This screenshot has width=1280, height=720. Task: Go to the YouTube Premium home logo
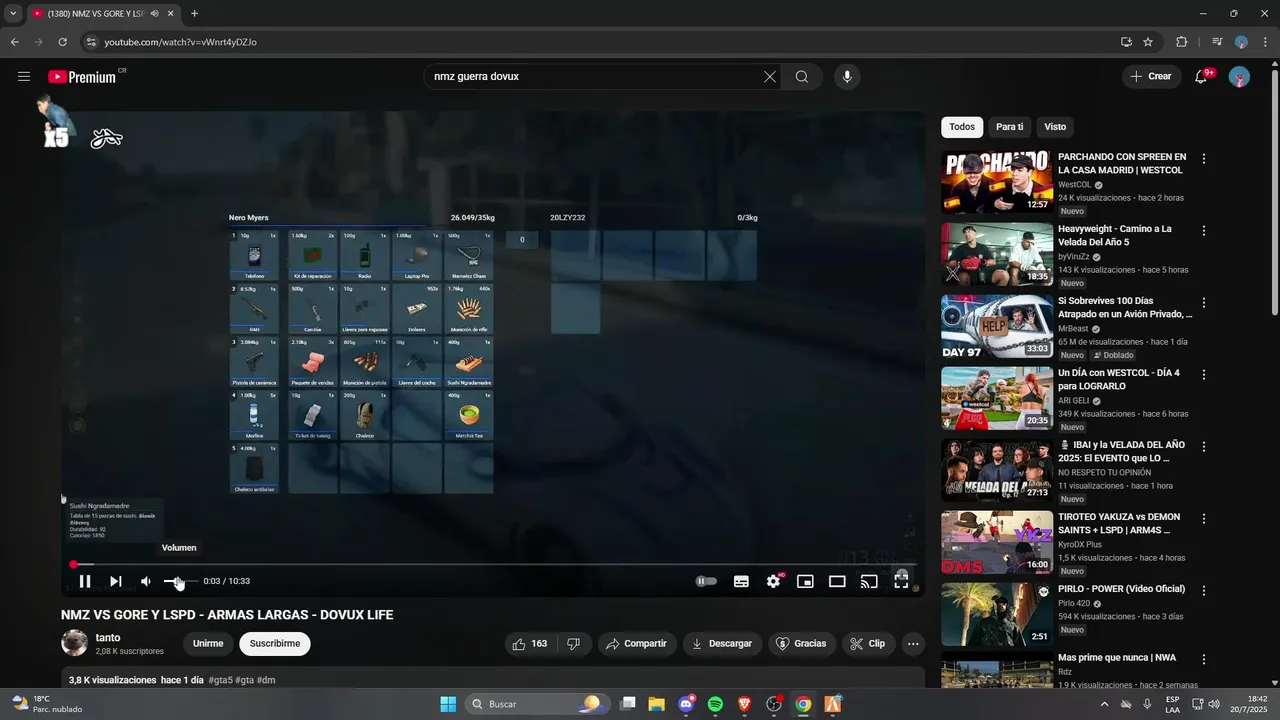tap(82, 76)
